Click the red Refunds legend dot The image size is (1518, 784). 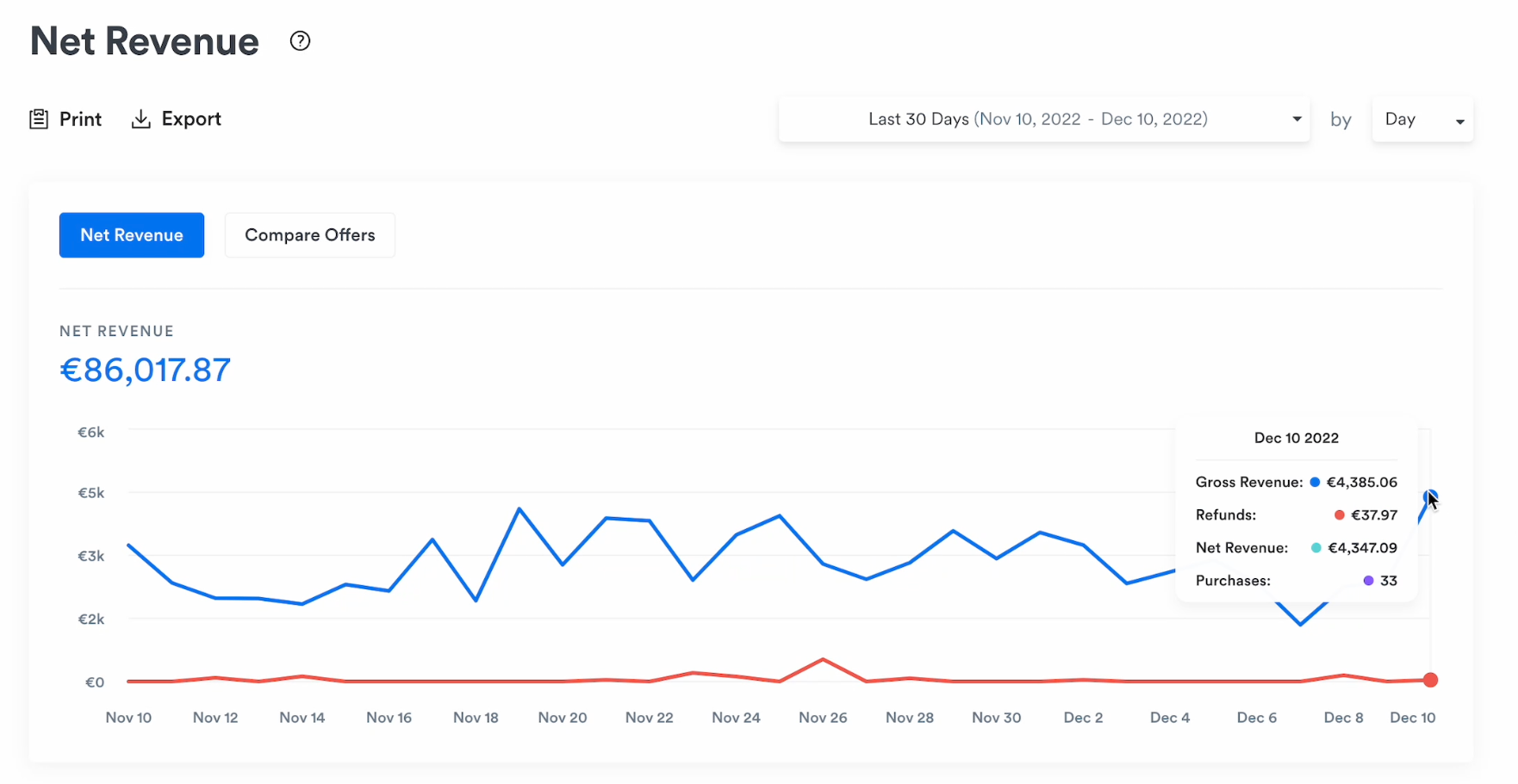(1339, 515)
